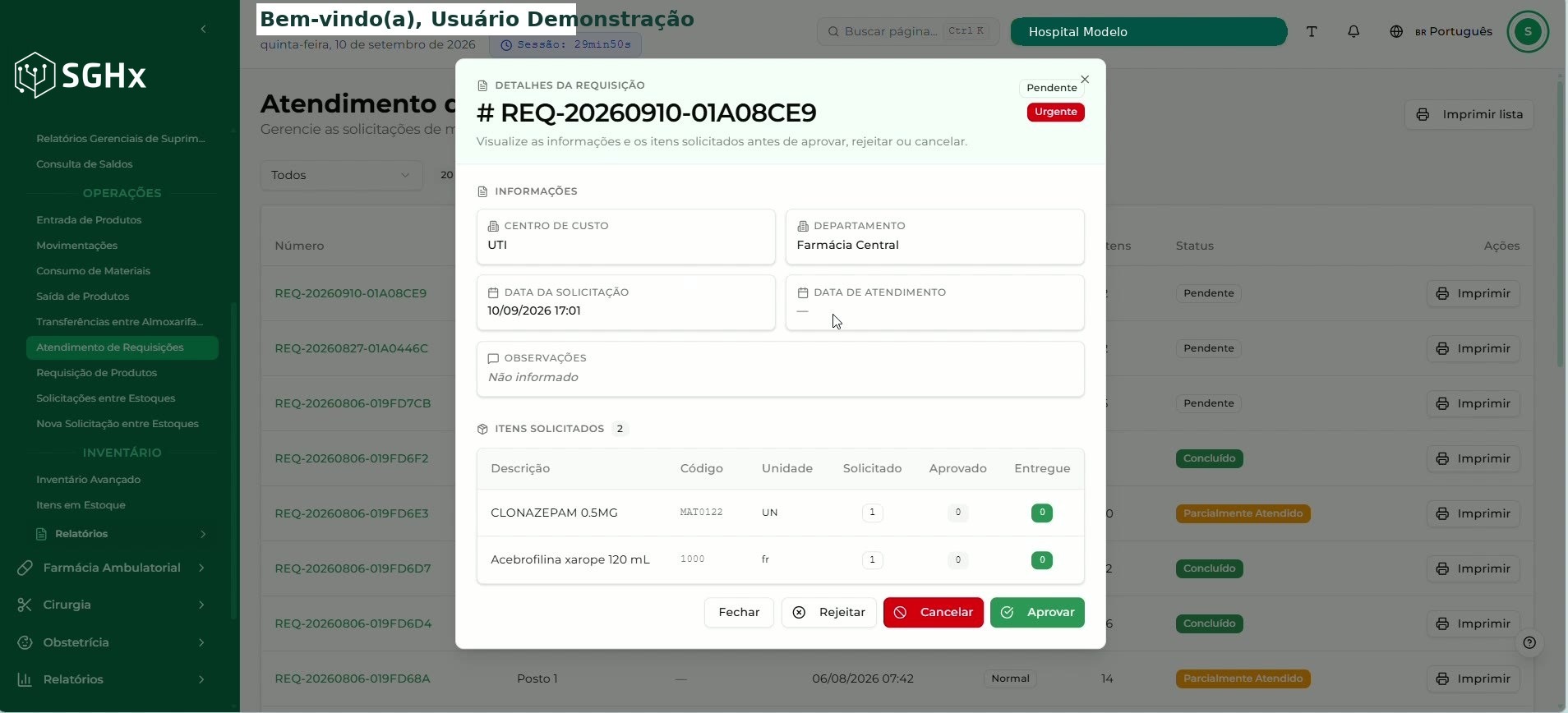This screenshot has height=713, width=1568.
Task: Click the MAT0122 code cell
Action: 701,513
